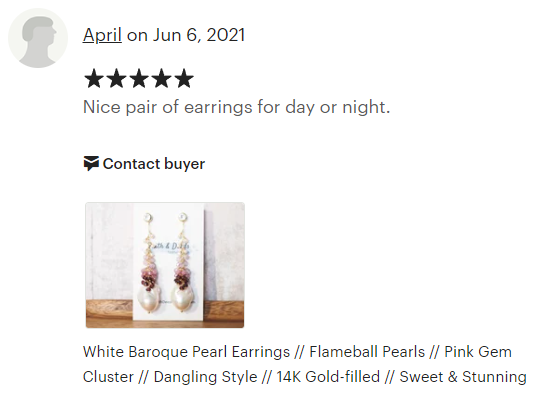
Task: Select the third rating star
Action: coord(139,79)
